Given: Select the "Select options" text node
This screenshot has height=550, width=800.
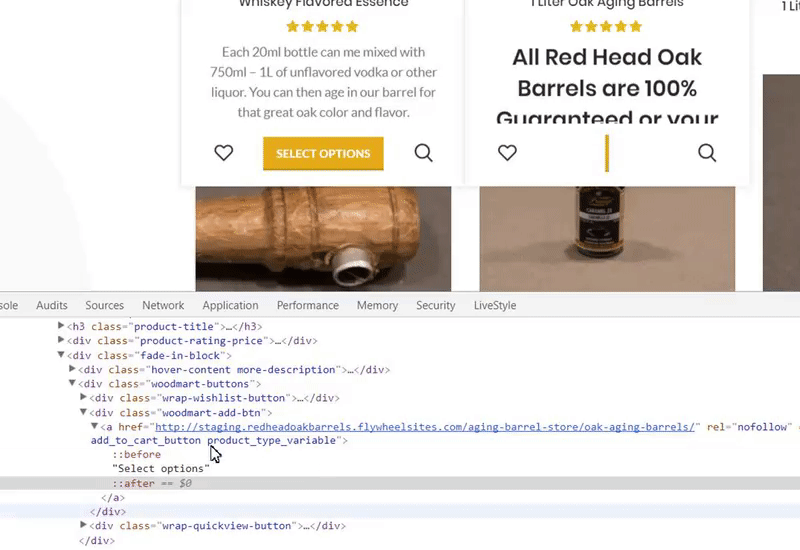Looking at the screenshot, I should coord(161,468).
